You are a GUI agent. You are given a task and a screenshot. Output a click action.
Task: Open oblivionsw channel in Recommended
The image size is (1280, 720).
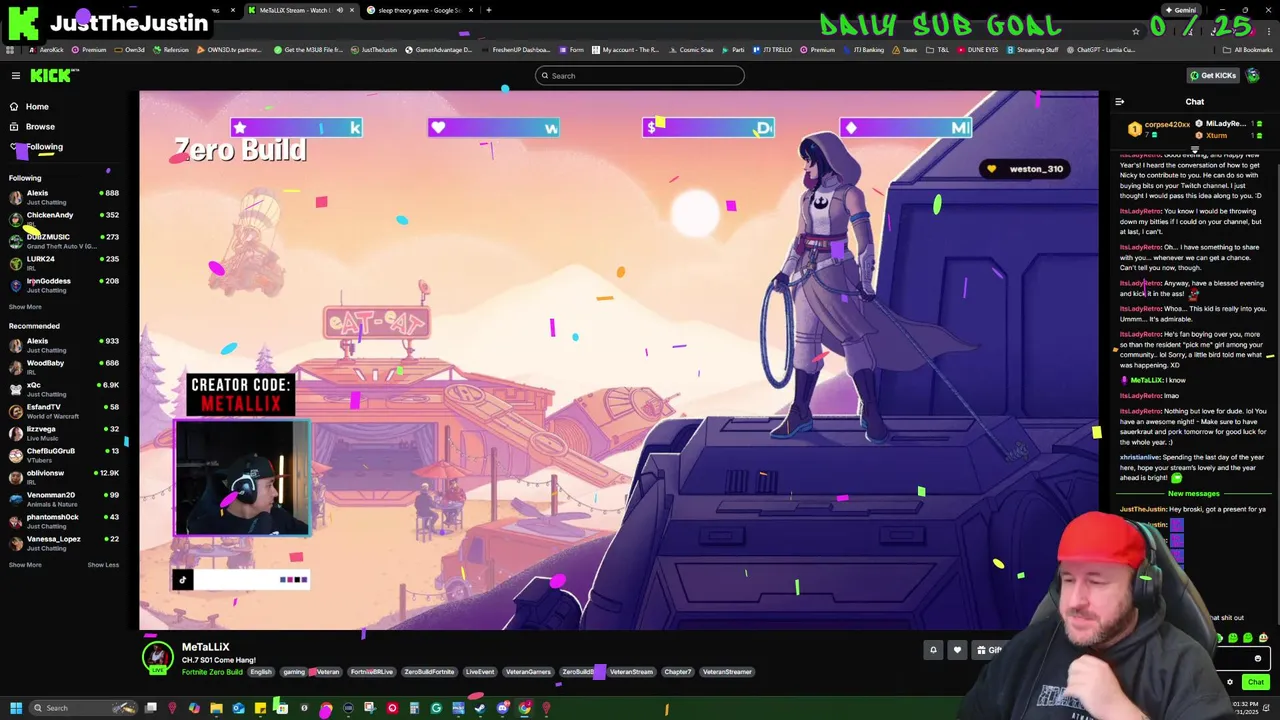pyautogui.click(x=64, y=477)
